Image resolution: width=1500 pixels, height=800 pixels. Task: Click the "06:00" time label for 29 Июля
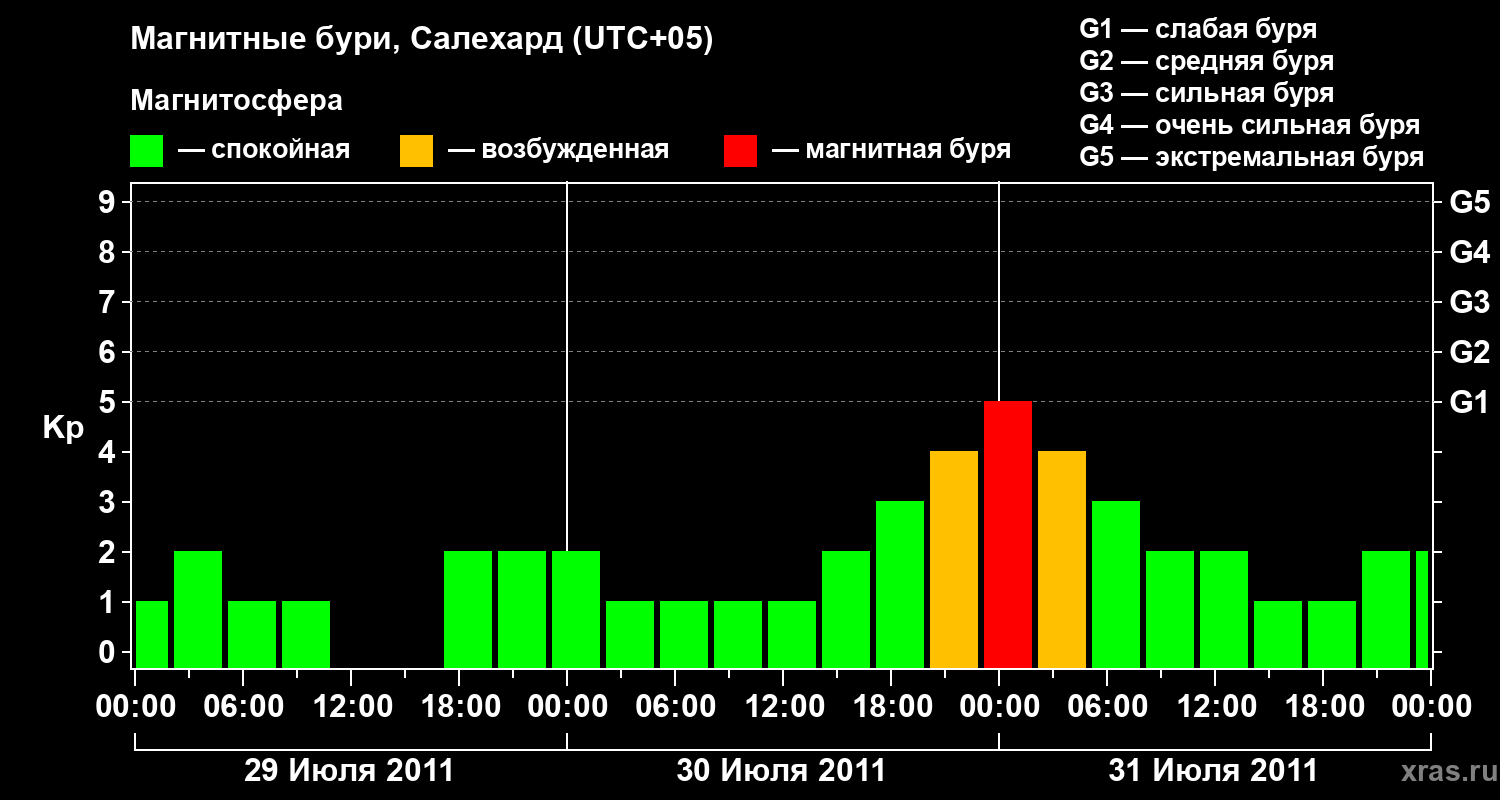click(x=243, y=706)
